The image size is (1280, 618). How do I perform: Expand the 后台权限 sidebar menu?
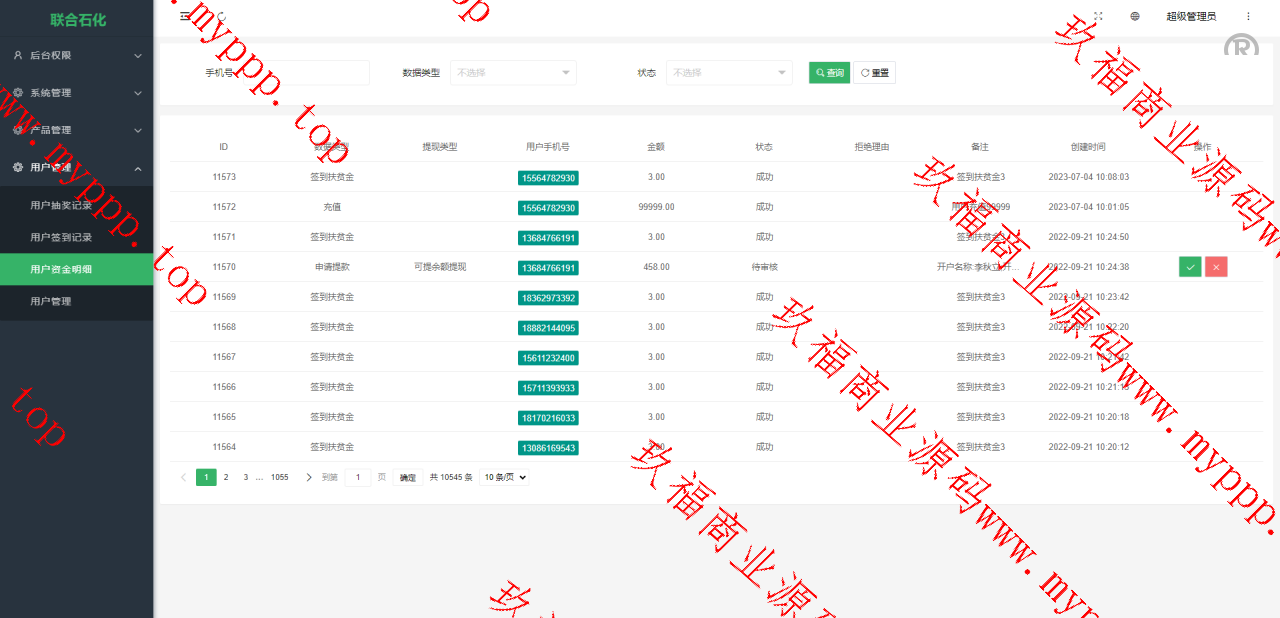[76, 56]
